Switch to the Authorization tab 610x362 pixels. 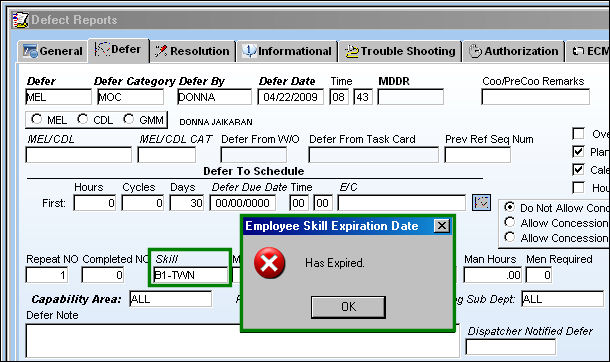513,51
